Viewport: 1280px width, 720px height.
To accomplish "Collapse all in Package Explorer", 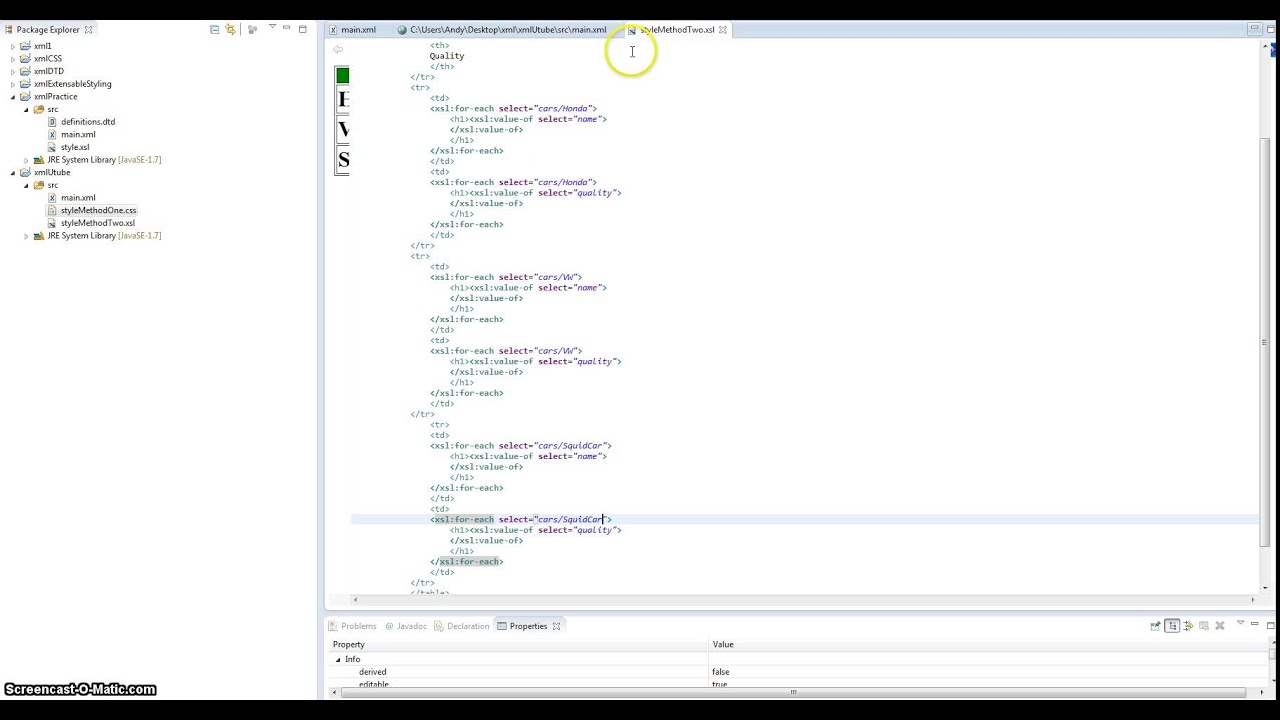I will pos(214,29).
